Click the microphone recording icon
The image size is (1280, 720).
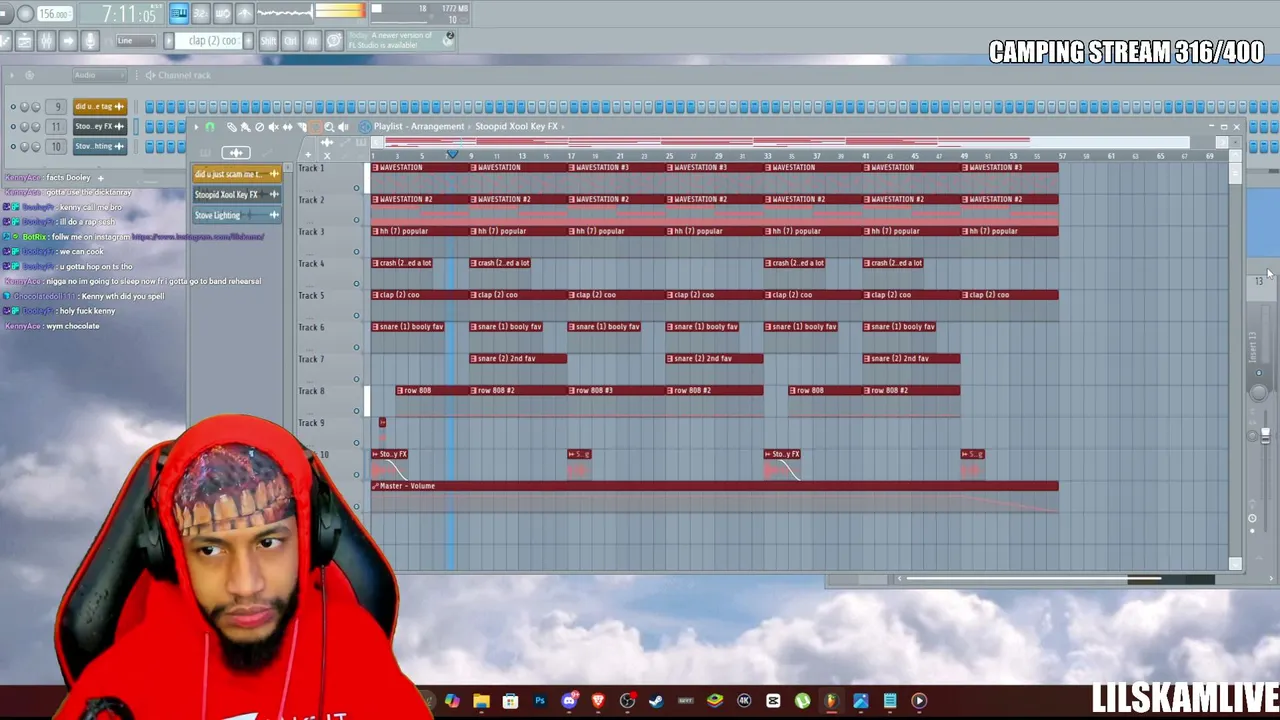pos(90,41)
